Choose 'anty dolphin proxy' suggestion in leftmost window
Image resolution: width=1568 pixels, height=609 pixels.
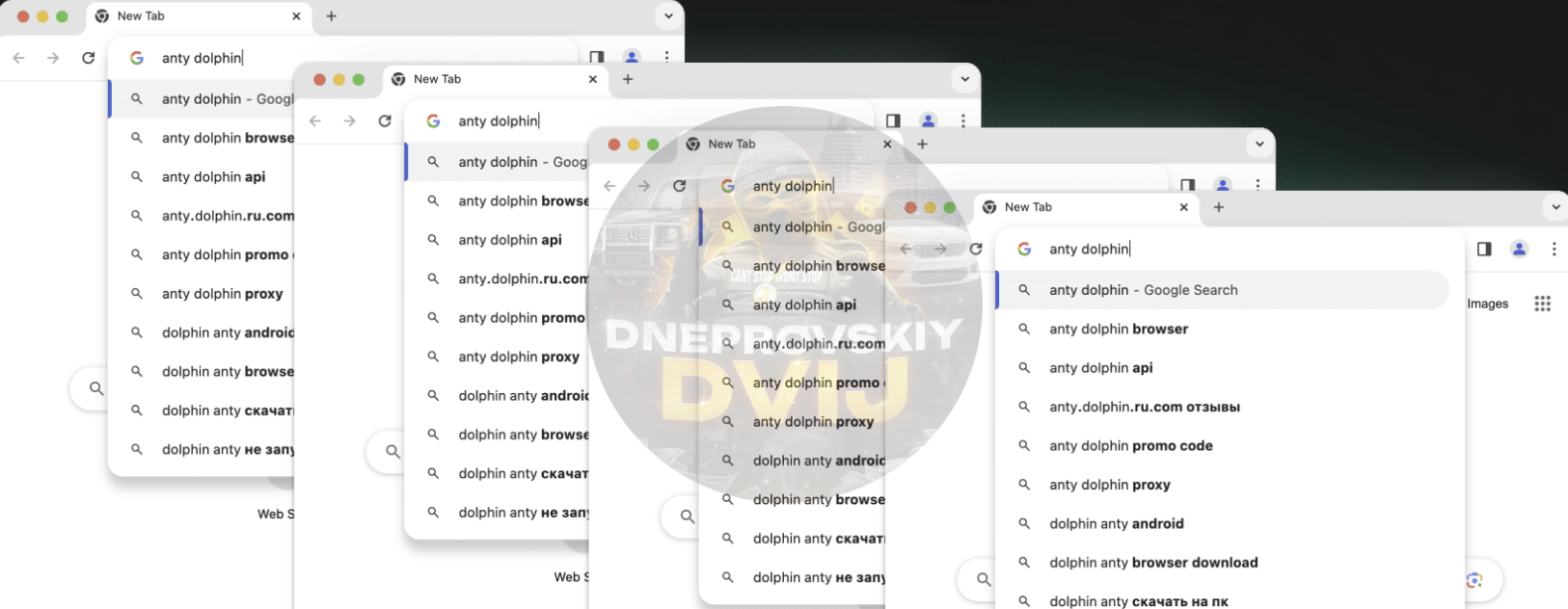click(202, 294)
